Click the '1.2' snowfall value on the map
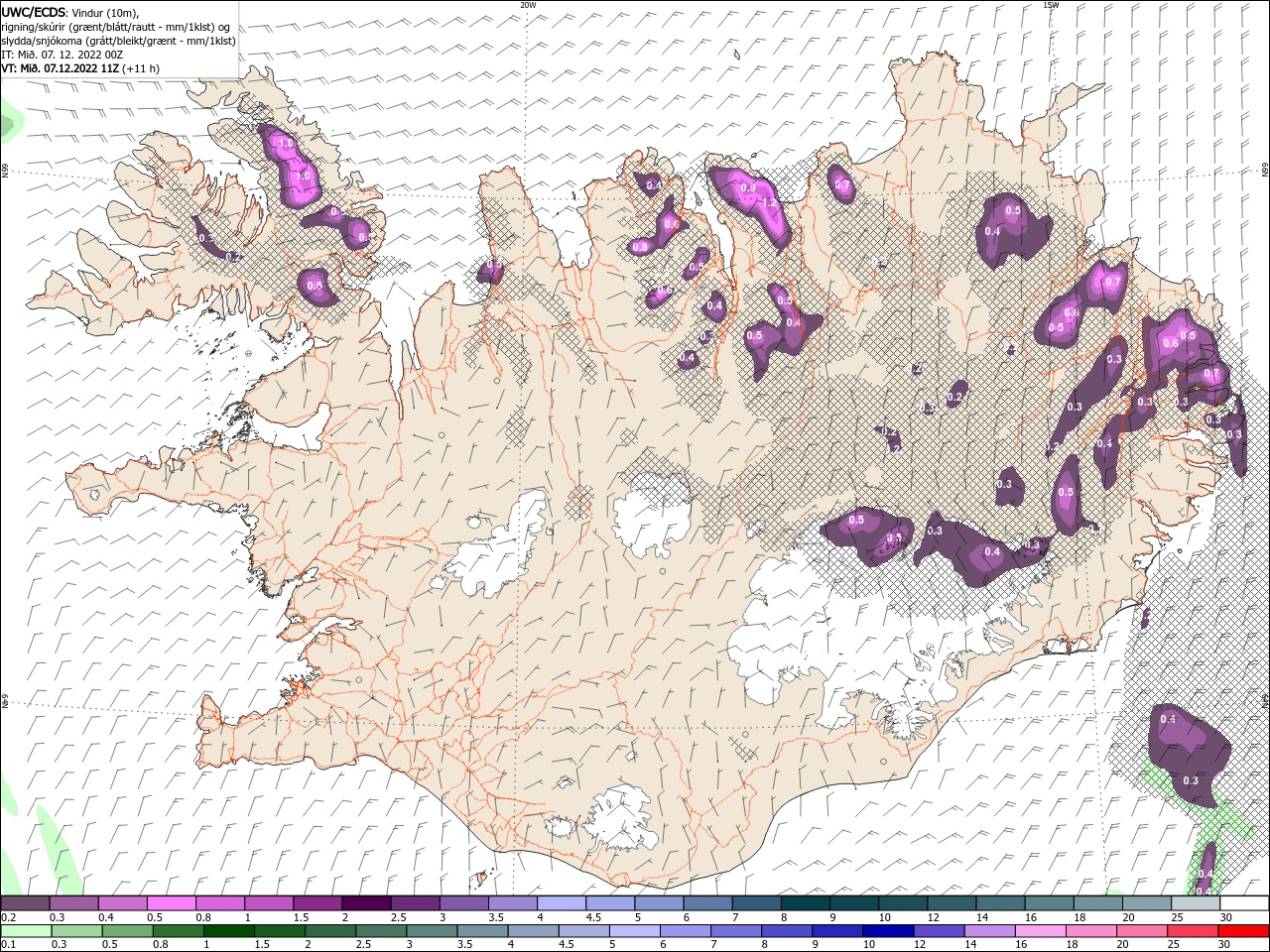The image size is (1270, 952). [x=768, y=202]
